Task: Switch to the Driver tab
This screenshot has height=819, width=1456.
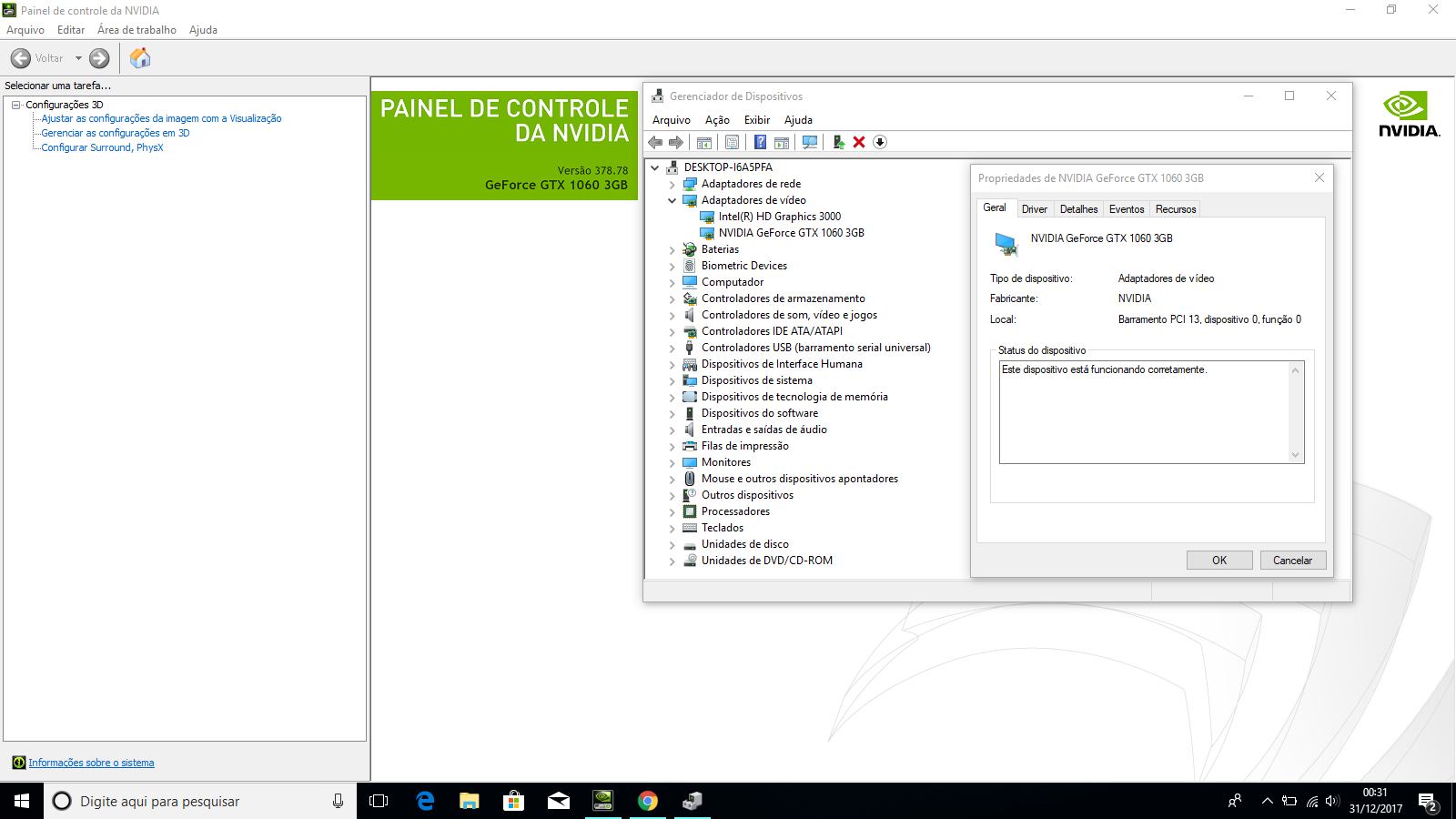Action: pyautogui.click(x=1035, y=209)
